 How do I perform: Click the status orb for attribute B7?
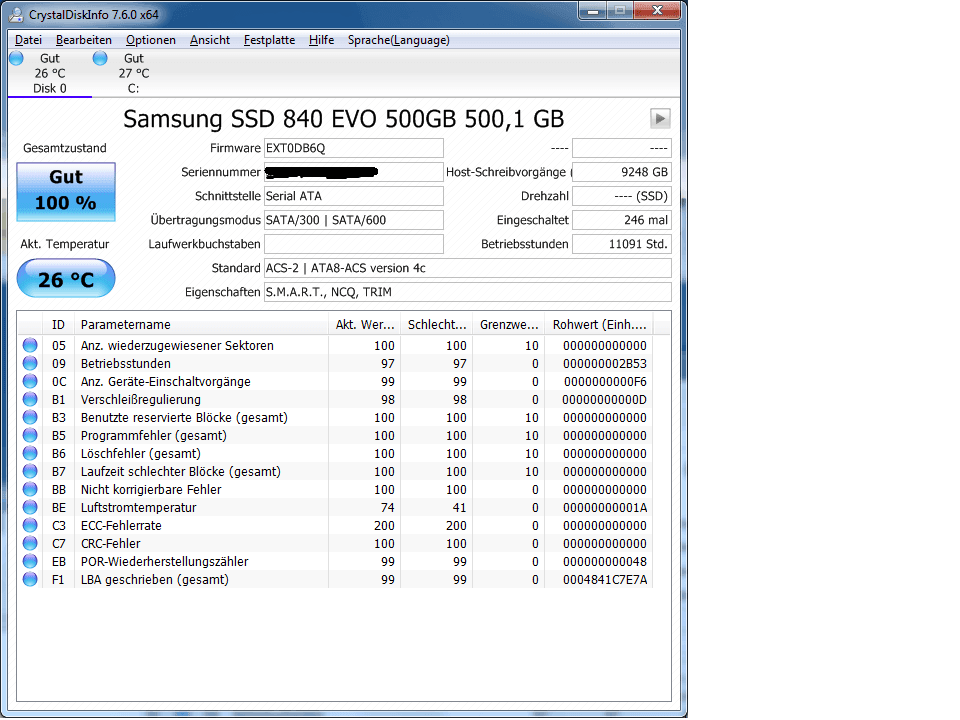coord(29,471)
